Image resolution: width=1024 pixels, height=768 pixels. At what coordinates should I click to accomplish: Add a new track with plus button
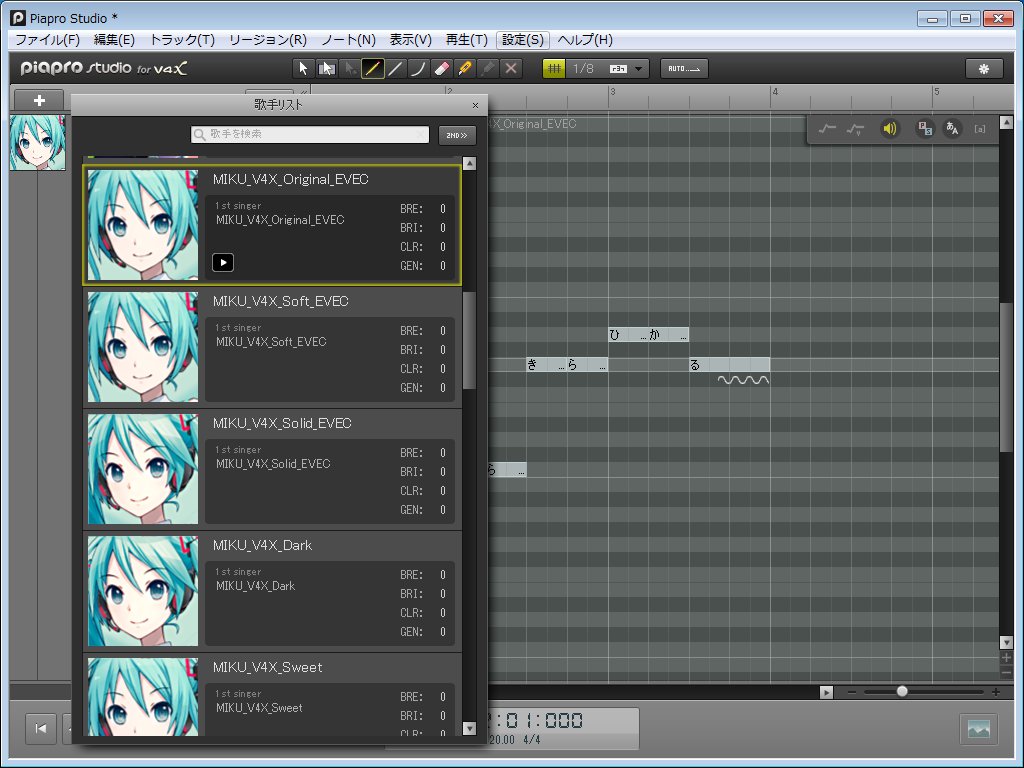click(x=40, y=100)
